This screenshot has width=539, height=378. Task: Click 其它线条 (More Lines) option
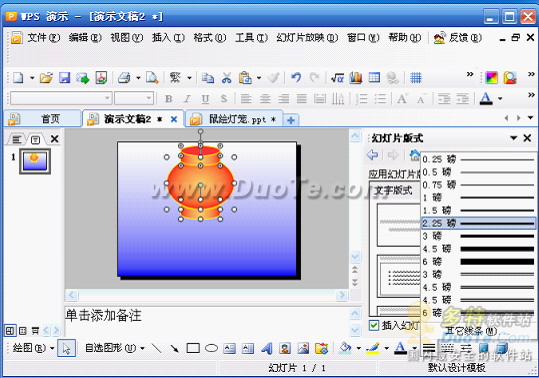tap(471, 331)
